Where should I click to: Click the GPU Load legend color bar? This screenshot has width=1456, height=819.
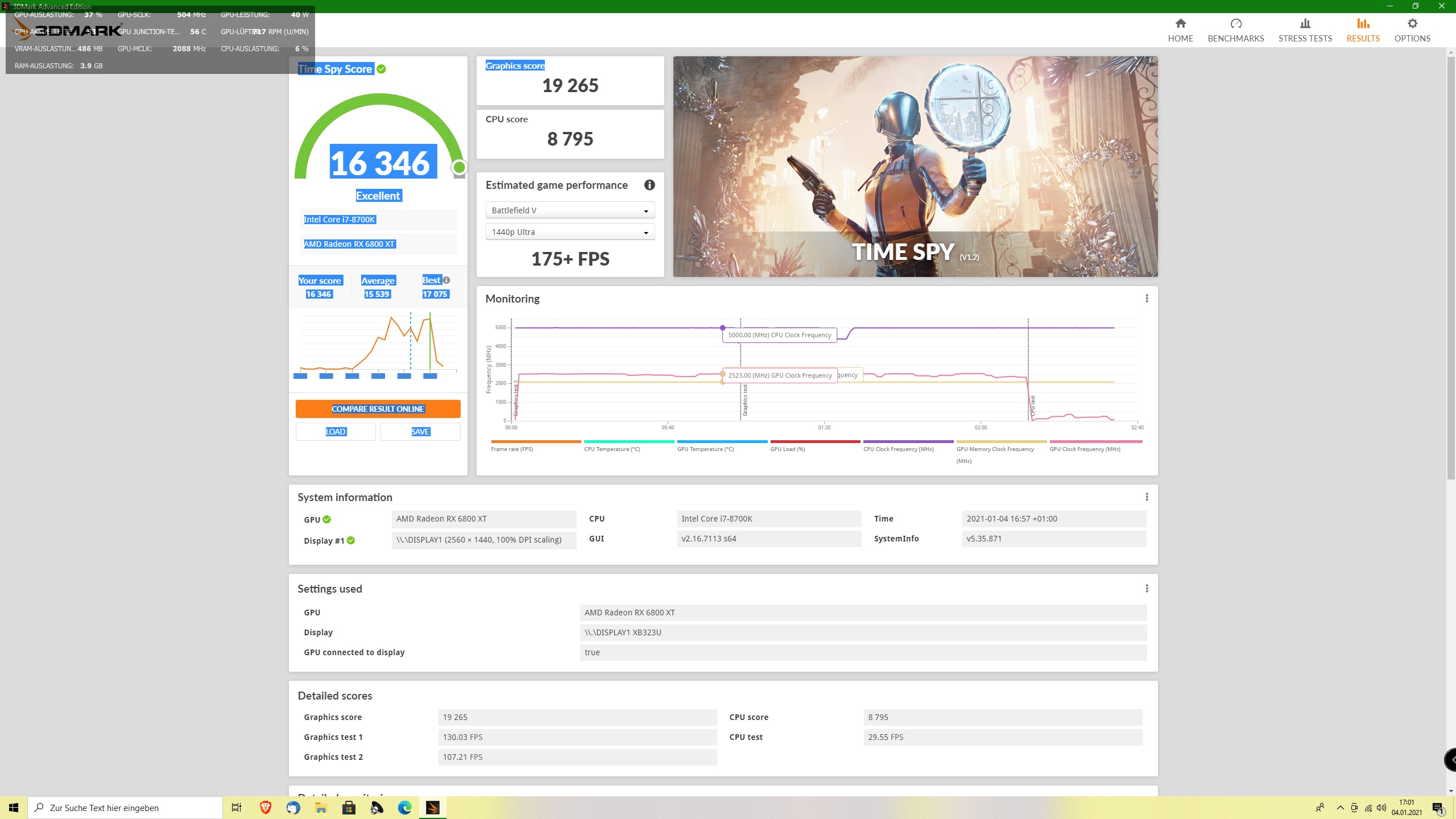(x=814, y=441)
